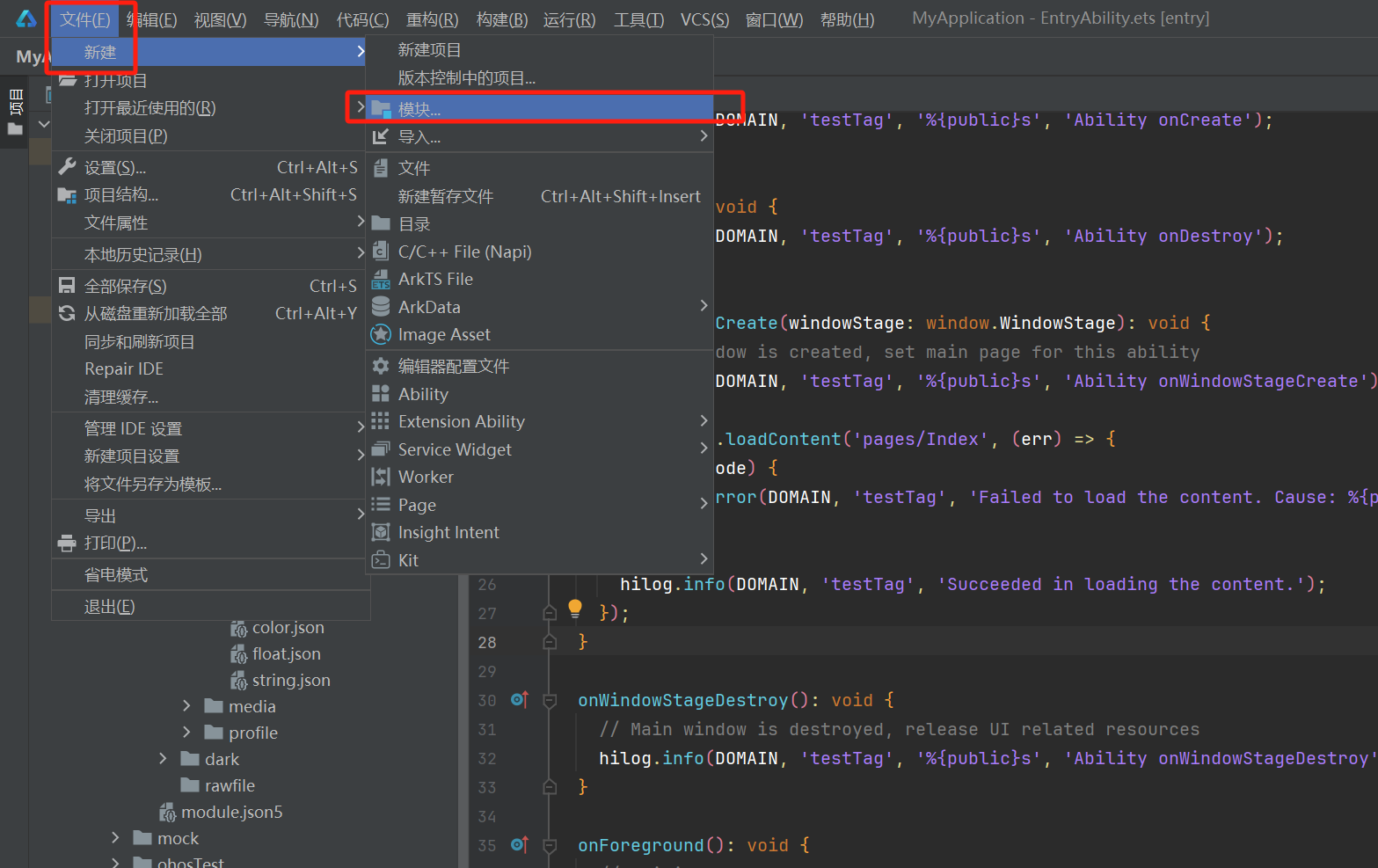Expand the media folder
The image size is (1378, 868).
coord(186,706)
